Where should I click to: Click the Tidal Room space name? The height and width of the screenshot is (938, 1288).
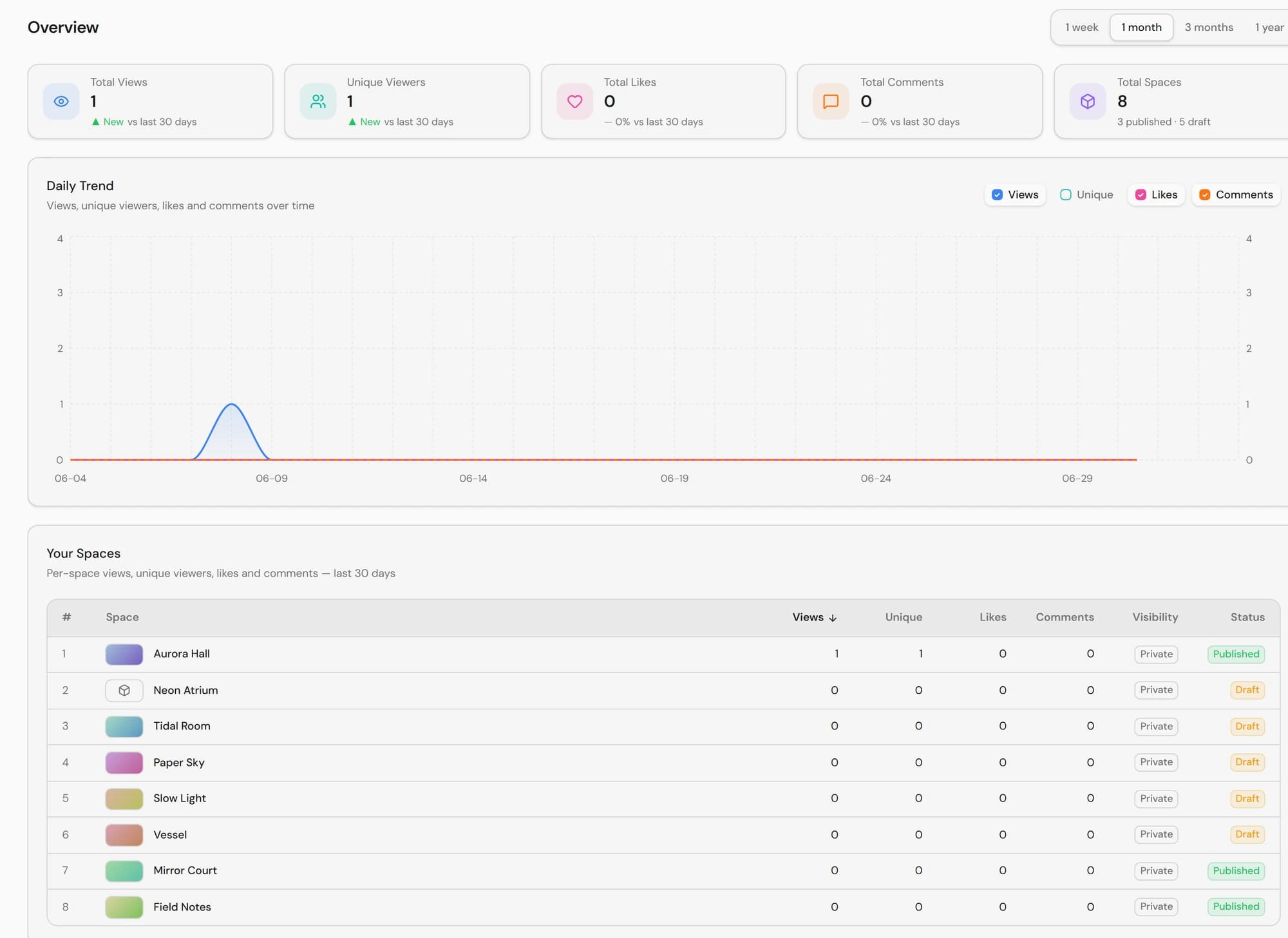pyautogui.click(x=182, y=726)
